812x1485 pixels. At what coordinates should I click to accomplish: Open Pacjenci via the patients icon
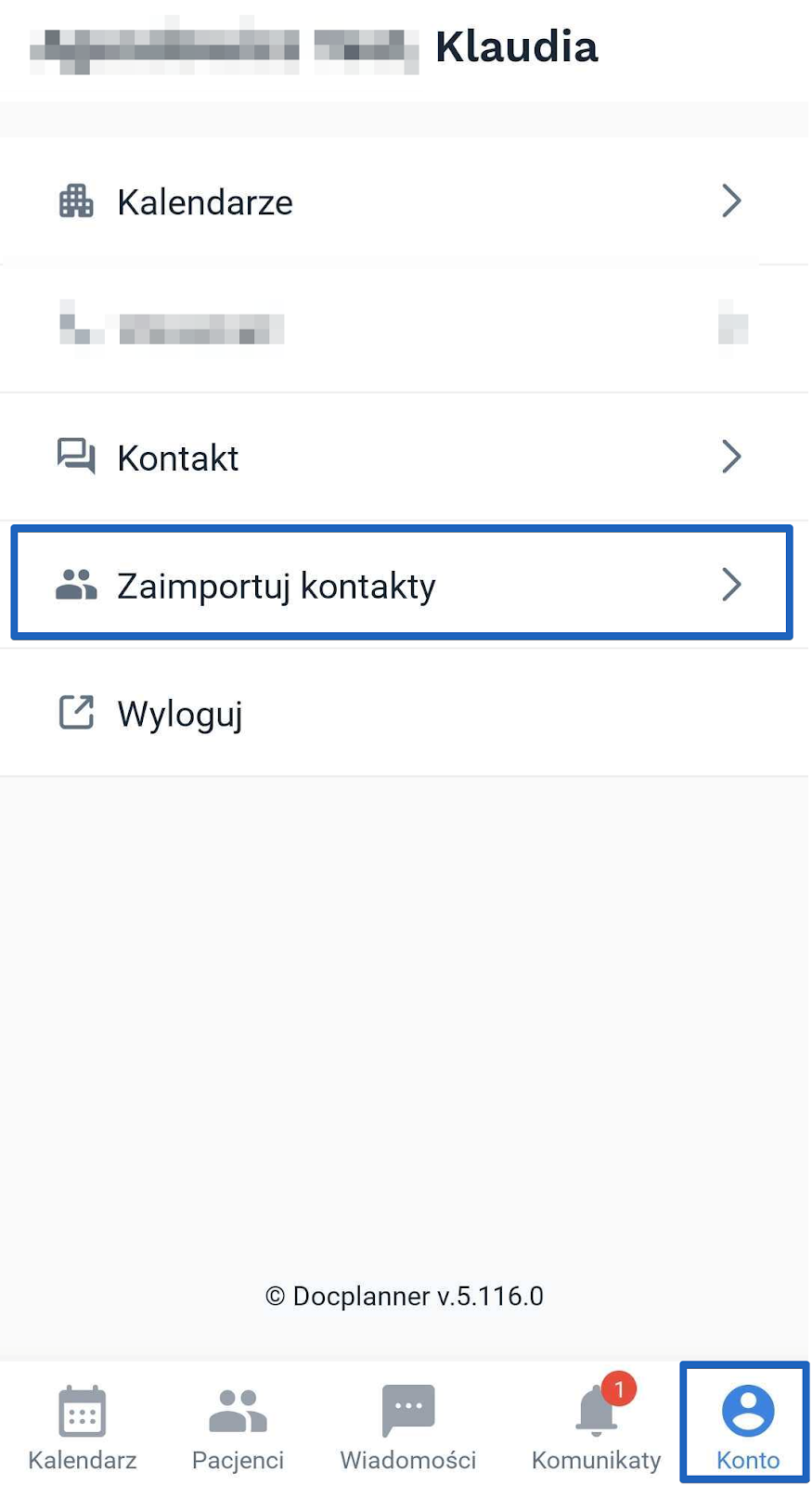pos(237,1411)
